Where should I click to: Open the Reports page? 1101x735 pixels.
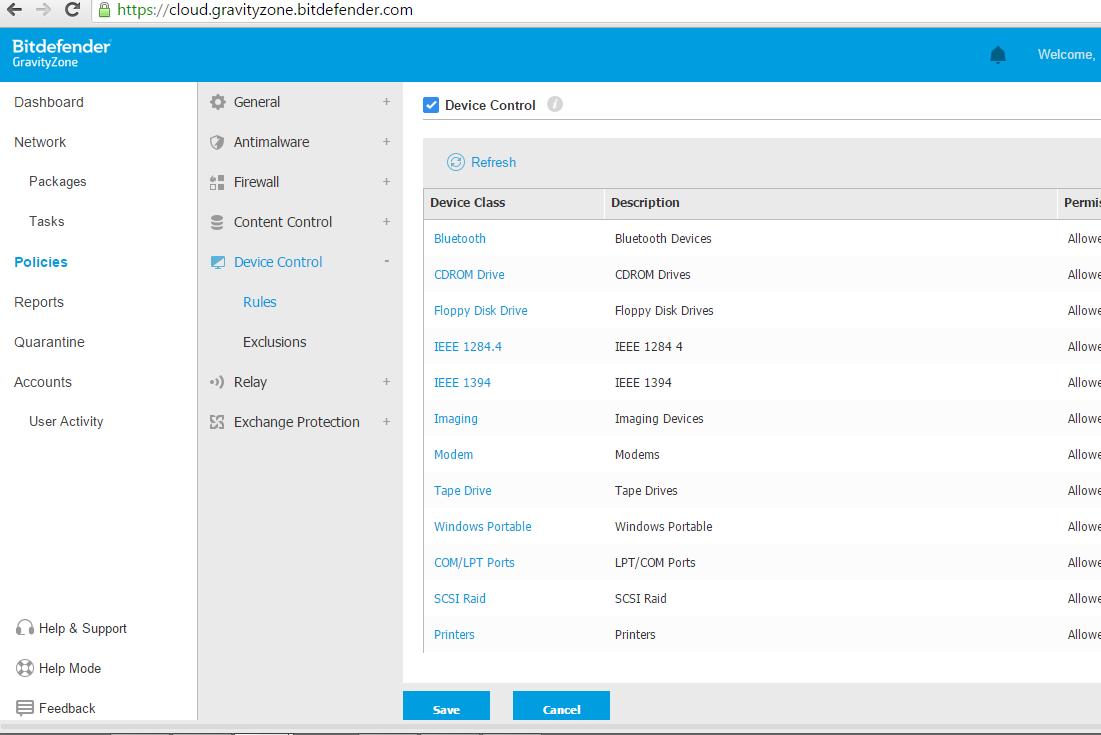[x=39, y=303]
